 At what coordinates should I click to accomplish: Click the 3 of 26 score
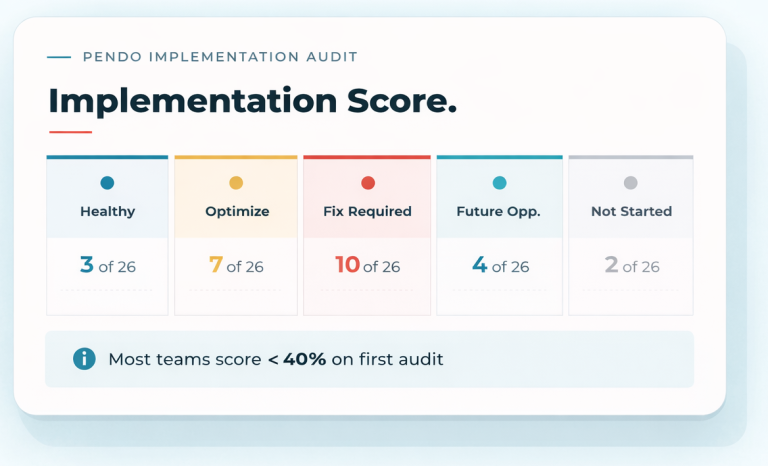tap(108, 266)
